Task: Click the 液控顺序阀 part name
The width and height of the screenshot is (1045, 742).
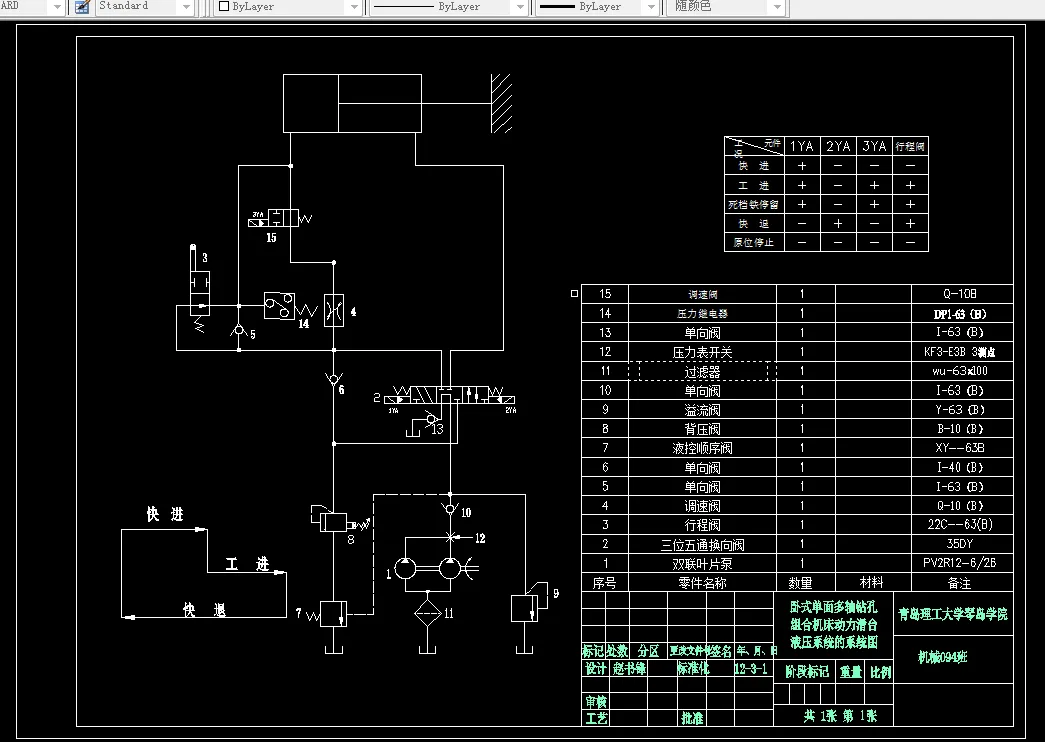Action: (x=702, y=448)
